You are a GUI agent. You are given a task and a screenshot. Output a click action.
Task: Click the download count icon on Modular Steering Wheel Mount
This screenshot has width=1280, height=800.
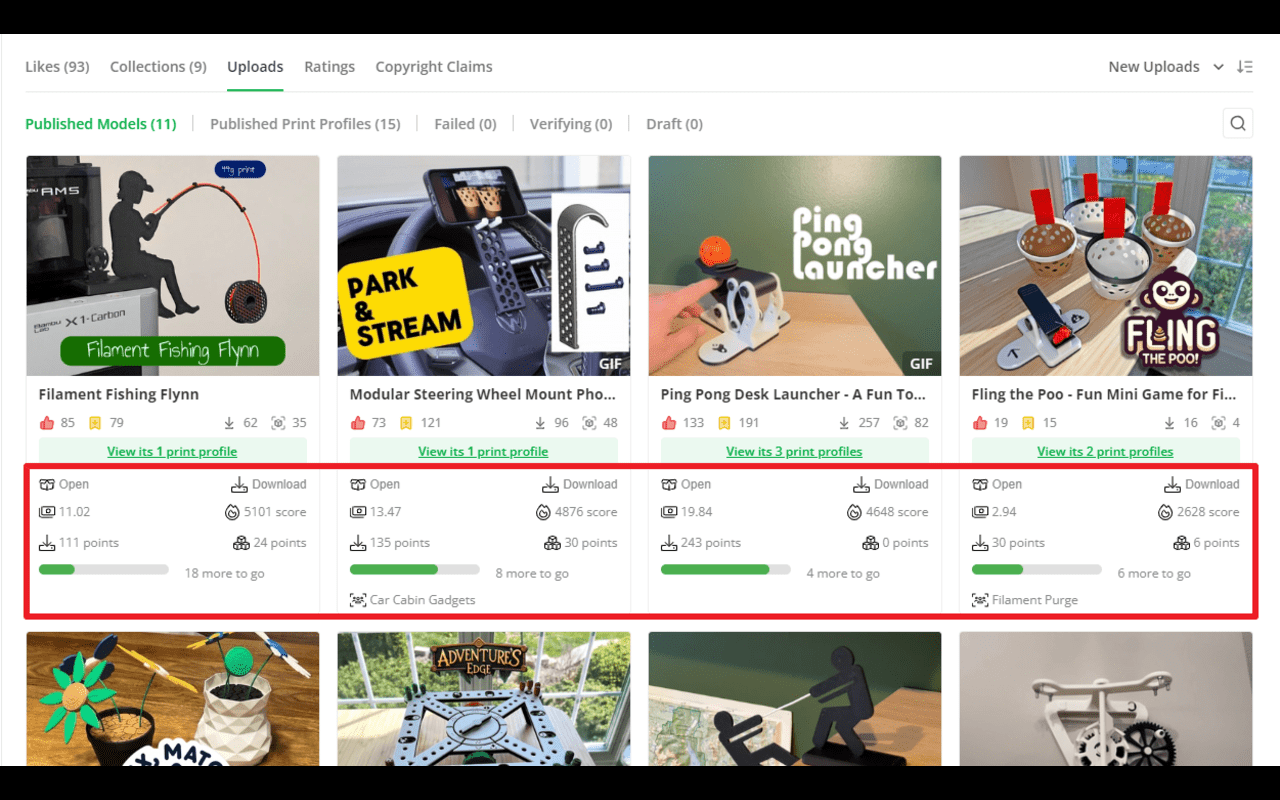(541, 423)
